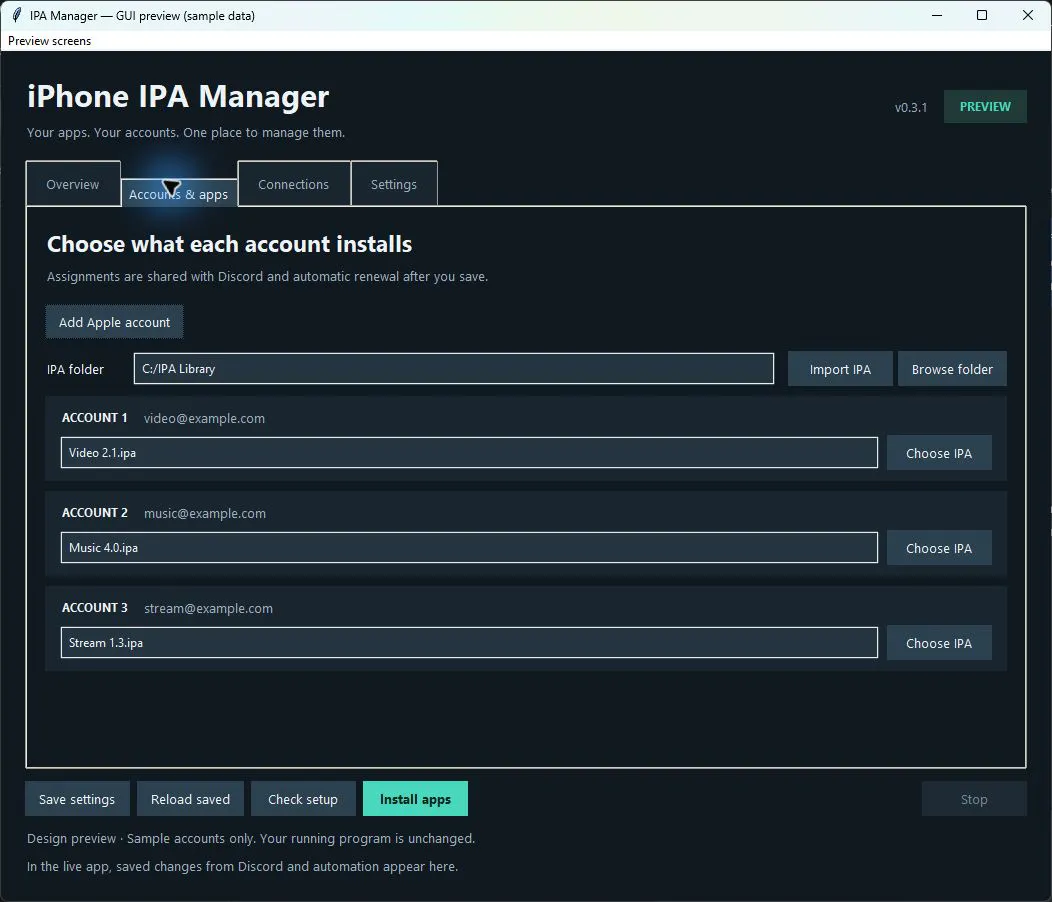1052x902 pixels.
Task: Click the feather app icon in title bar
Action: [17, 15]
